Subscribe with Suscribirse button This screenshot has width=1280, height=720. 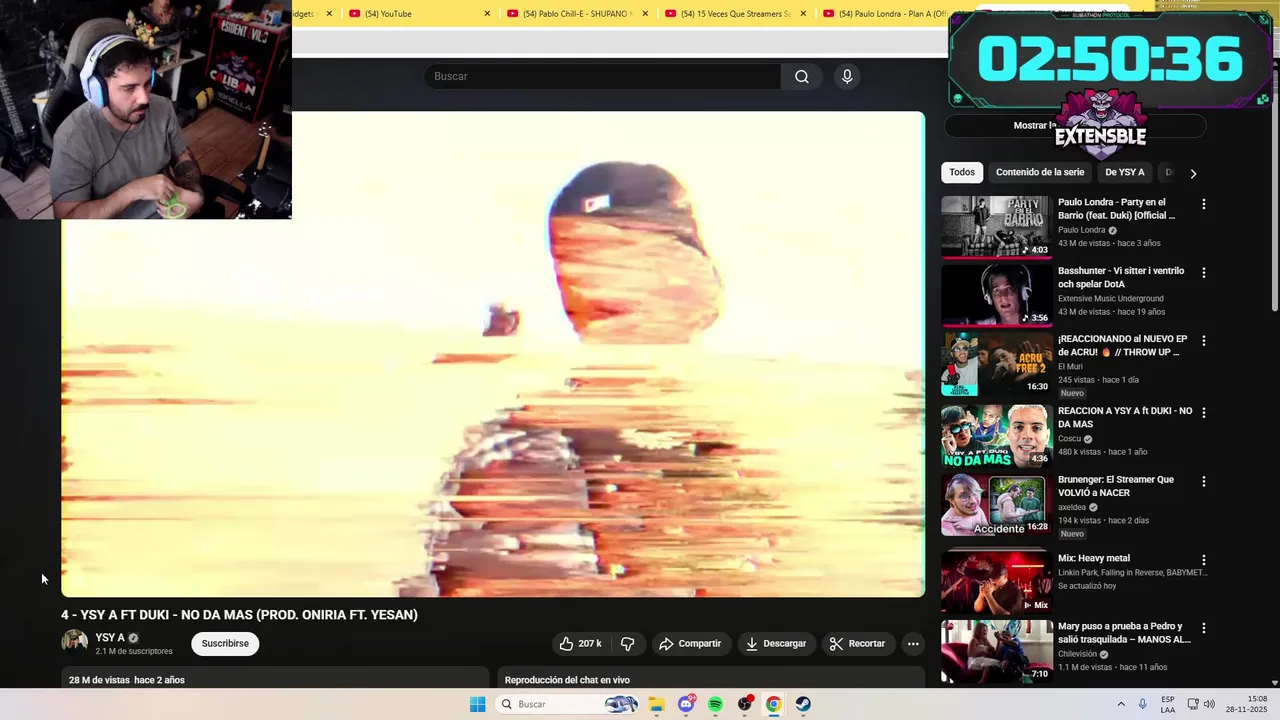pos(225,644)
